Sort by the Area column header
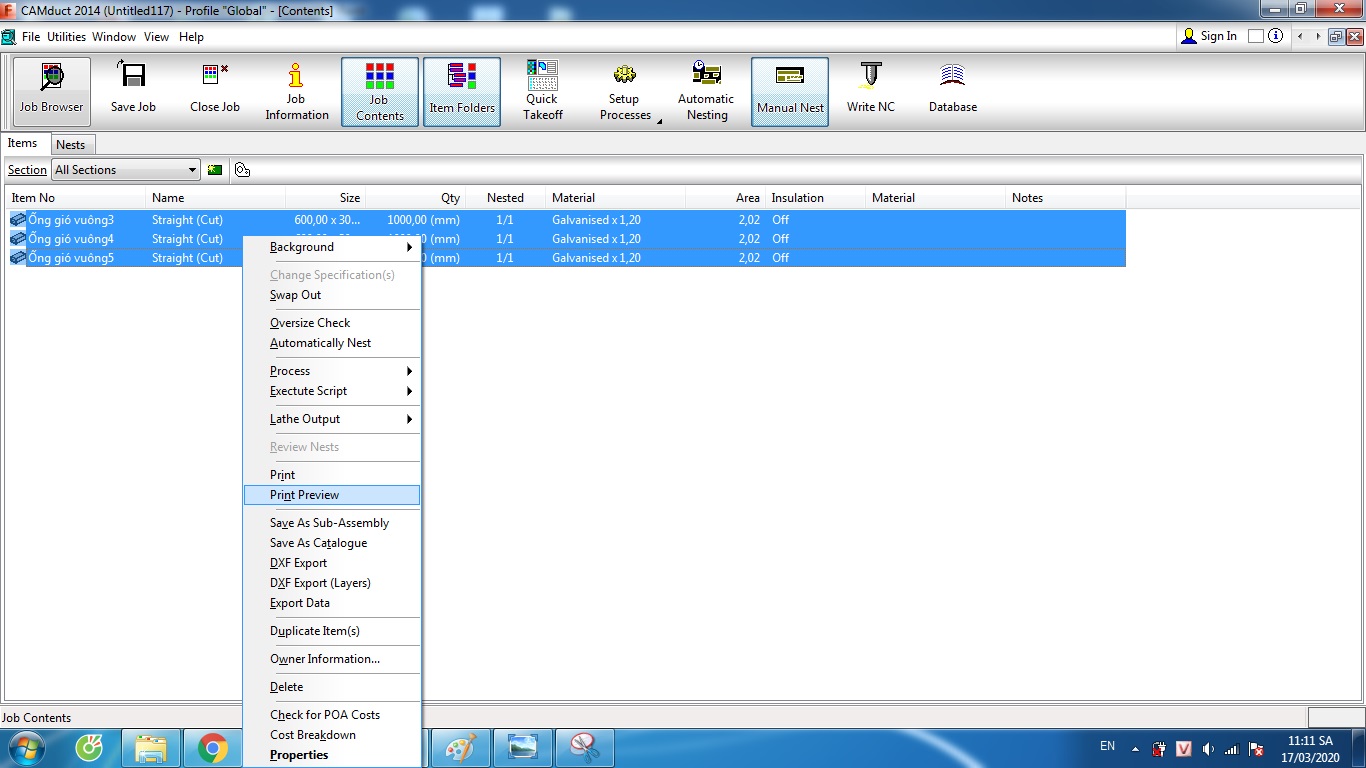Screen dimensions: 1366x768 coord(726,198)
